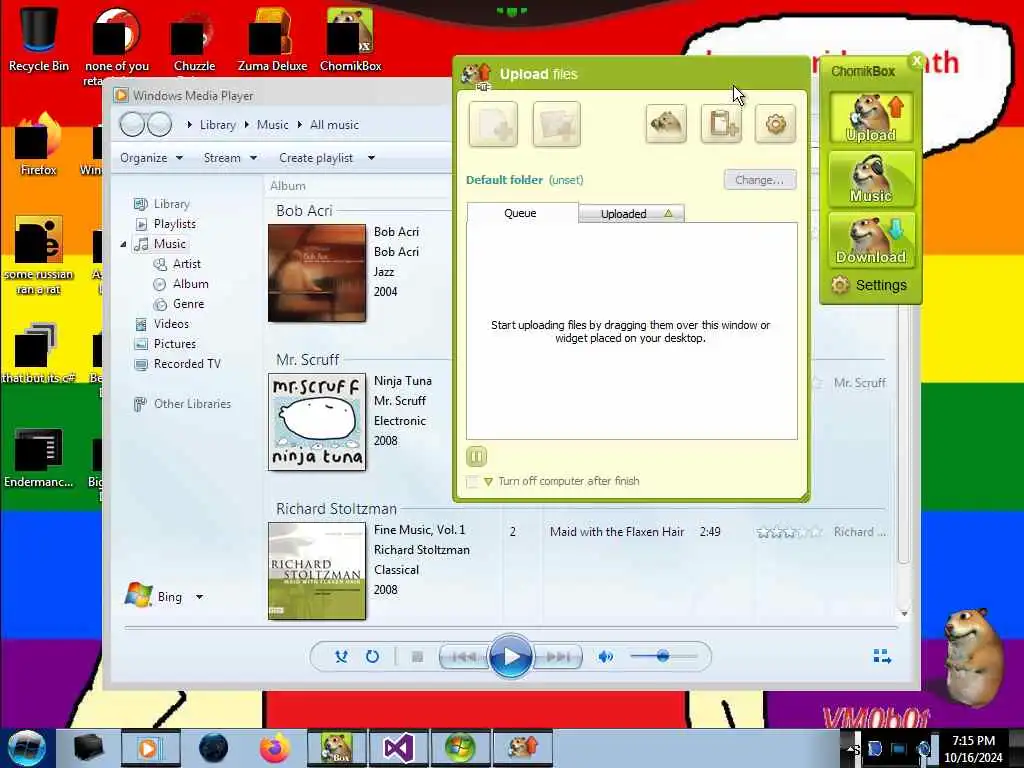The width and height of the screenshot is (1024, 768).
Task: Open ChomikBox widget Music section
Action: [x=871, y=178]
